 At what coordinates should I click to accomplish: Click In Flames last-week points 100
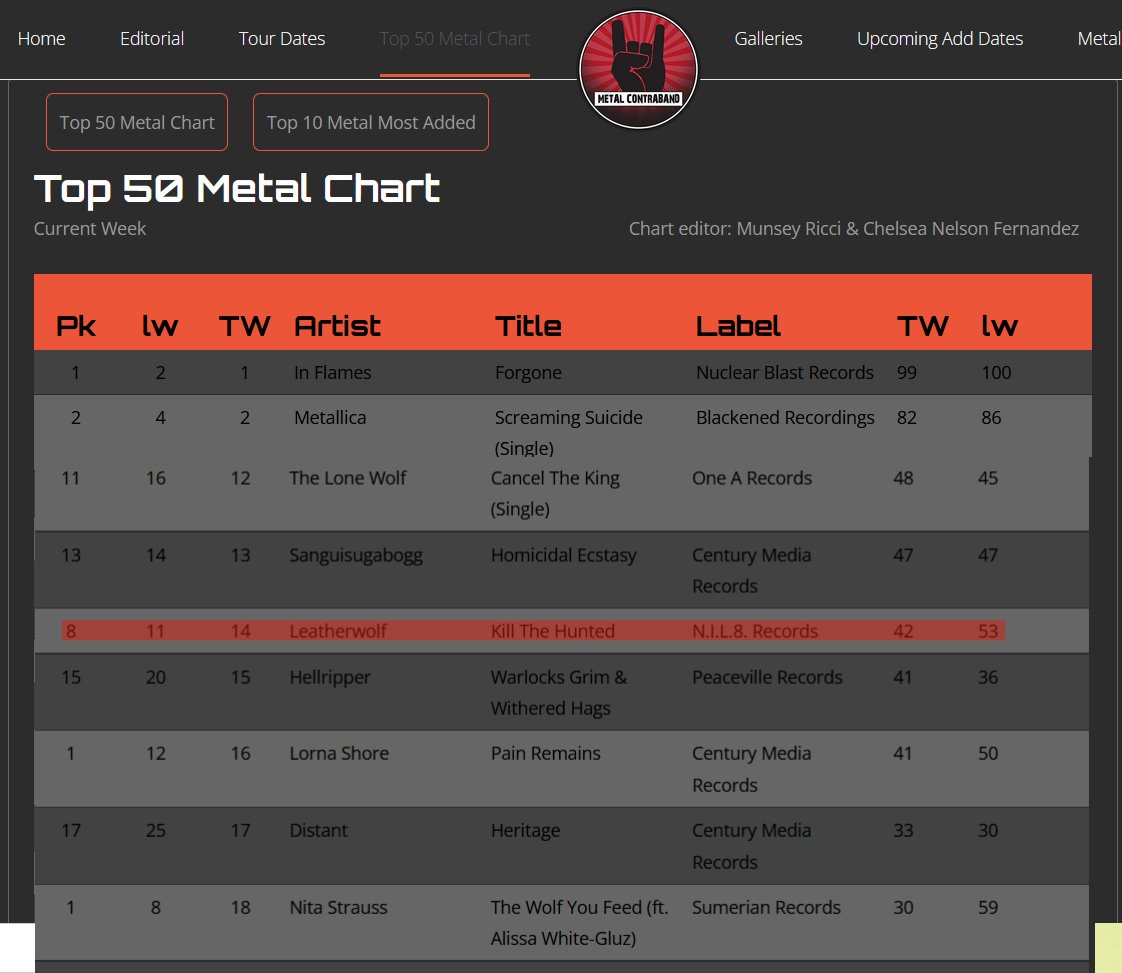tap(996, 373)
